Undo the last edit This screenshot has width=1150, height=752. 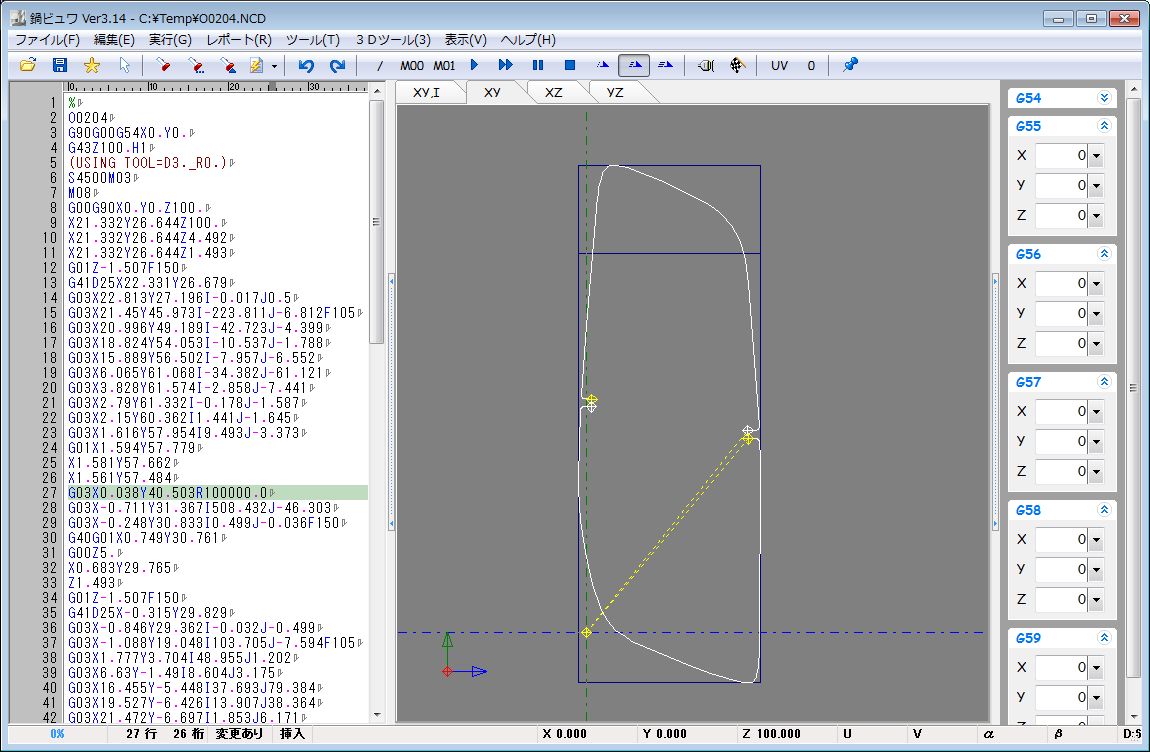306,65
